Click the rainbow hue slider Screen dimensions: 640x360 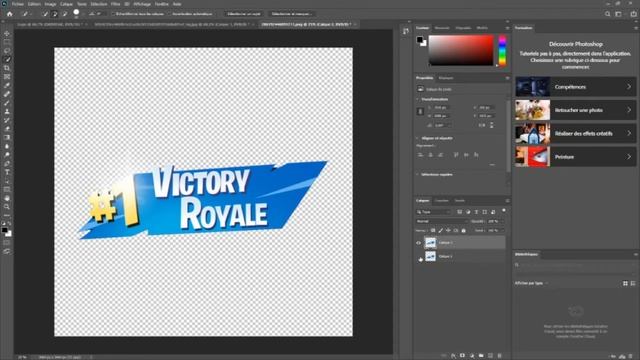[x=502, y=50]
